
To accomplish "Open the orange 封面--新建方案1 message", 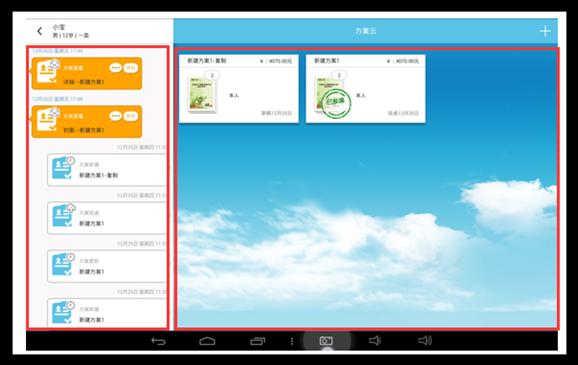I will pyautogui.click(x=87, y=122).
